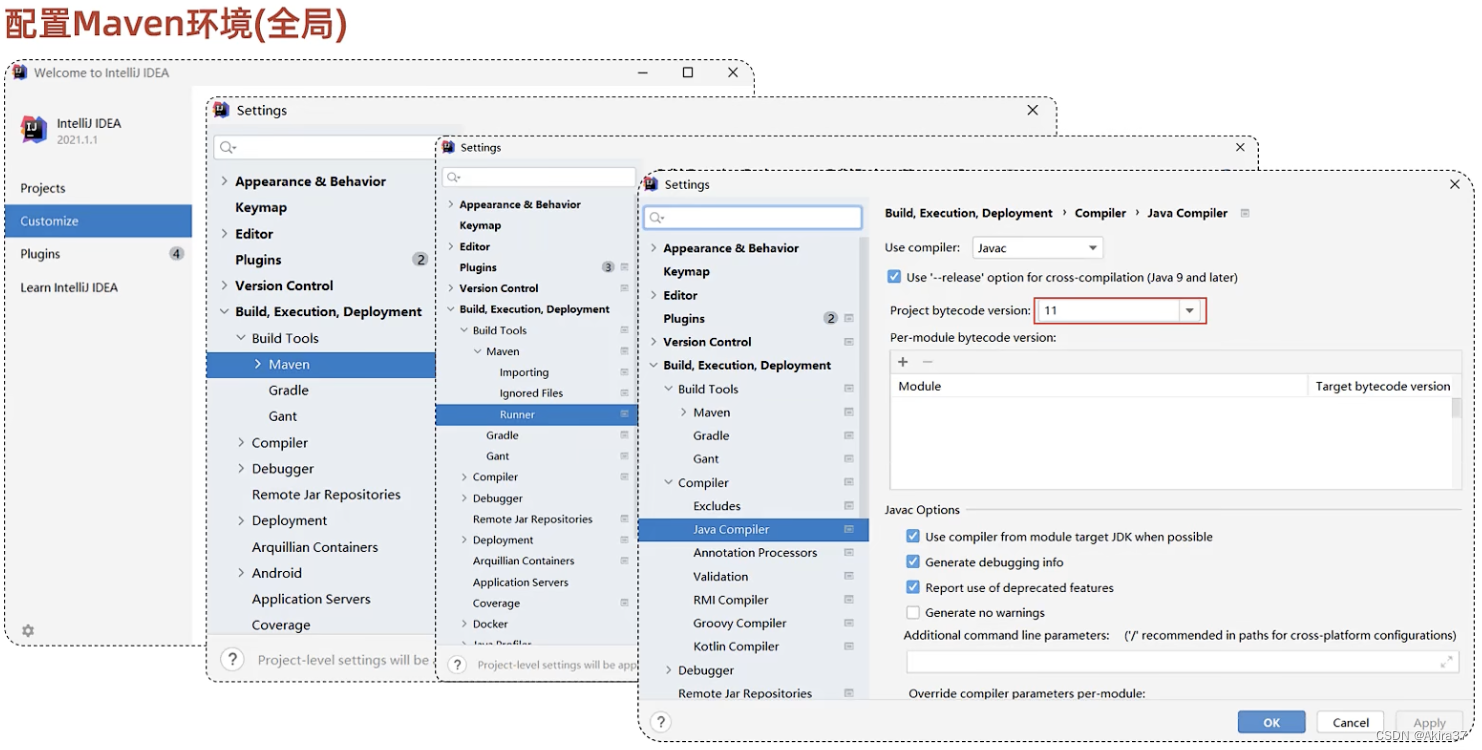Click the IntelliJ IDEA logo in Welcome sidebar
The width and height of the screenshot is (1482, 750).
point(34,130)
